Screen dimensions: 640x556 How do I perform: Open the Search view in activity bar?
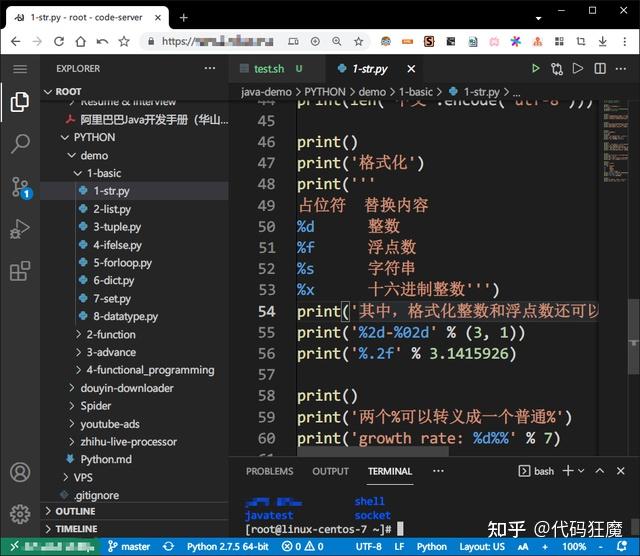20,144
